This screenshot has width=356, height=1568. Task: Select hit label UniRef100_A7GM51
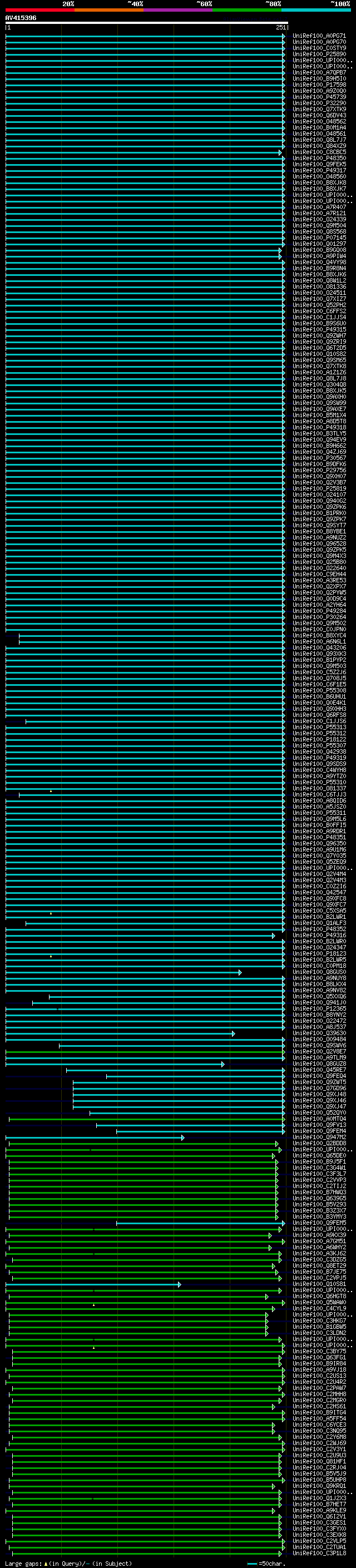point(319,1241)
